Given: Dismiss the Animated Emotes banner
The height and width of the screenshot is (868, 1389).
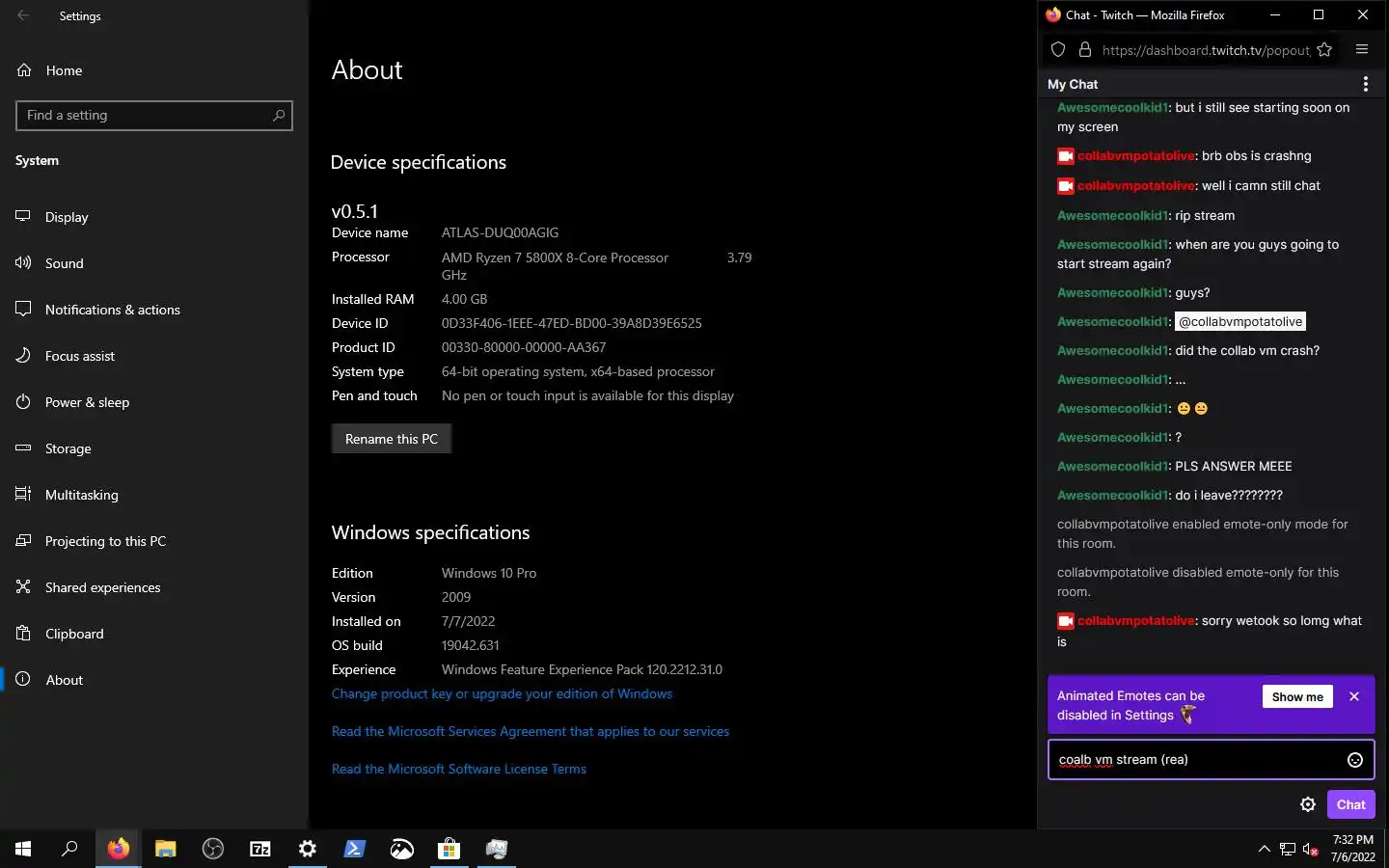Looking at the screenshot, I should point(1354,696).
